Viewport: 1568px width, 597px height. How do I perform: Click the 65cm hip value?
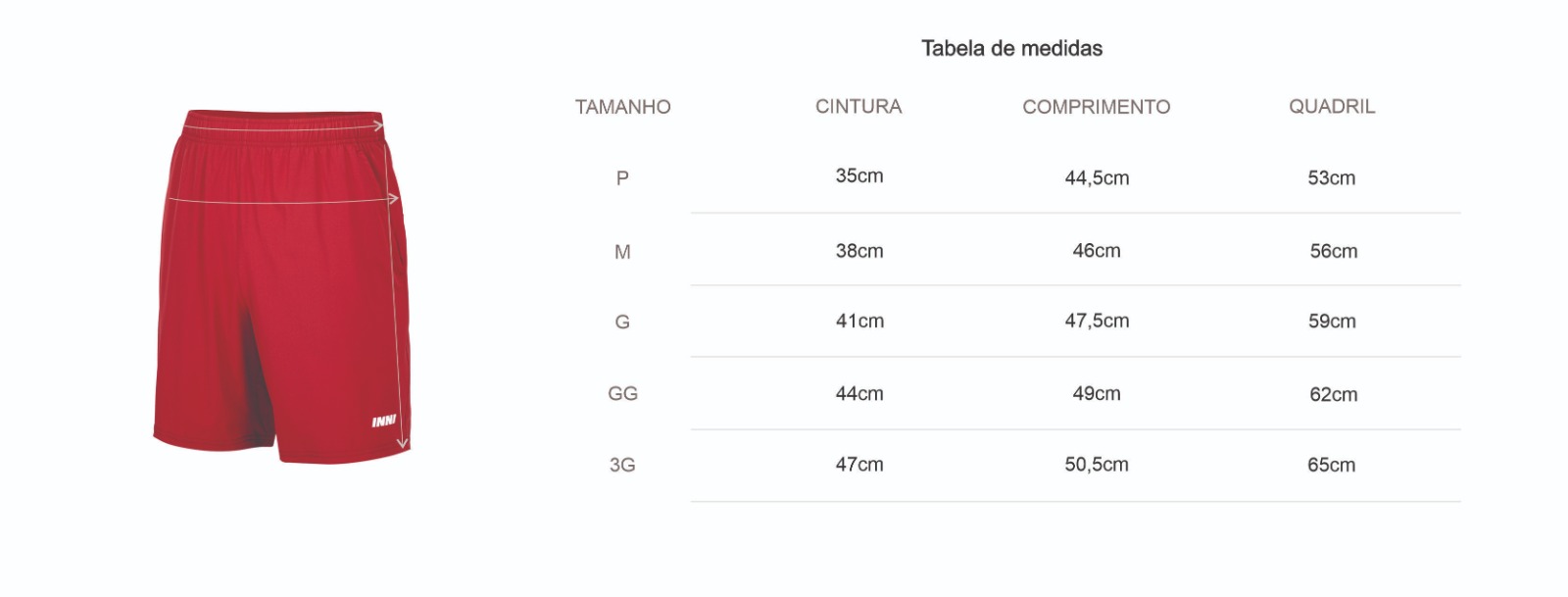click(x=1332, y=465)
